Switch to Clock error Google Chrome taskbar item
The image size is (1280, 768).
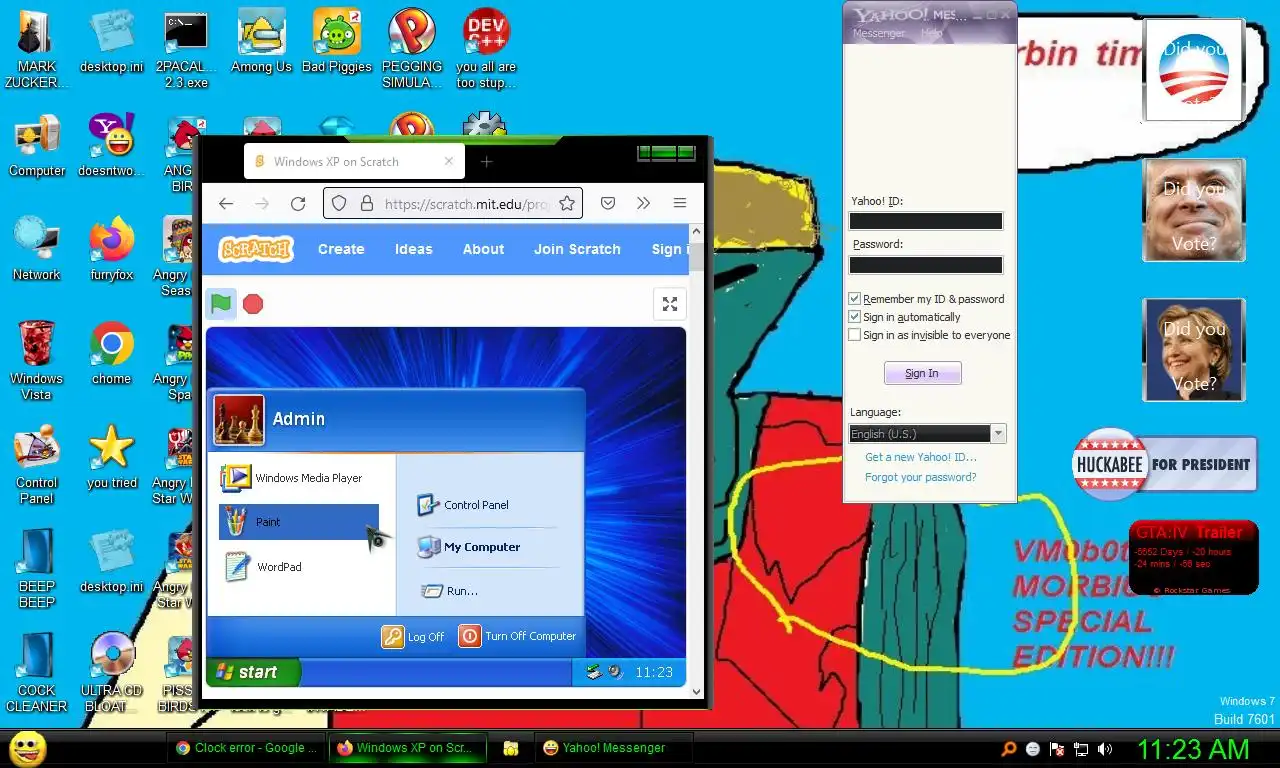(246, 747)
